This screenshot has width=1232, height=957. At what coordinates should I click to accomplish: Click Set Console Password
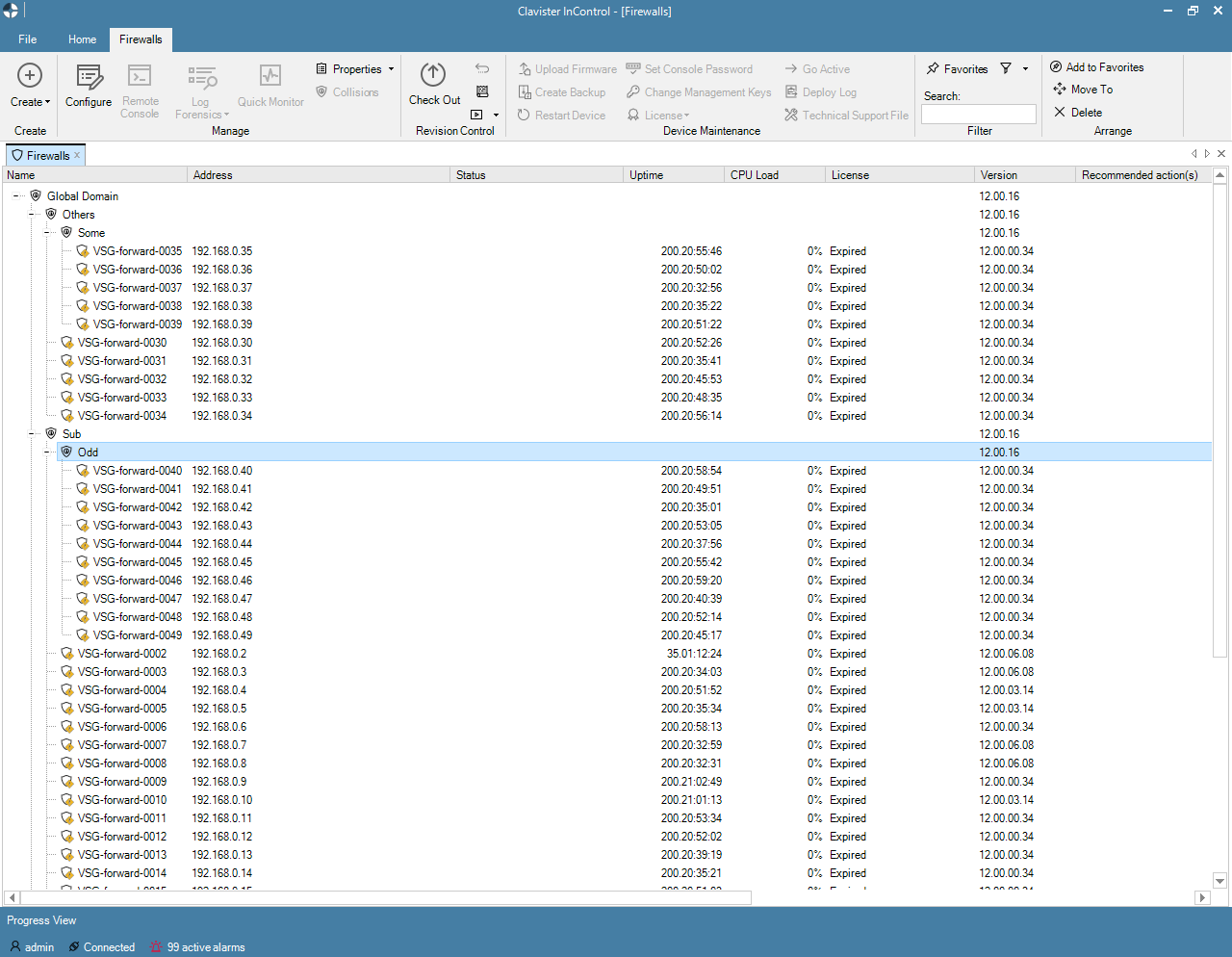(x=689, y=69)
